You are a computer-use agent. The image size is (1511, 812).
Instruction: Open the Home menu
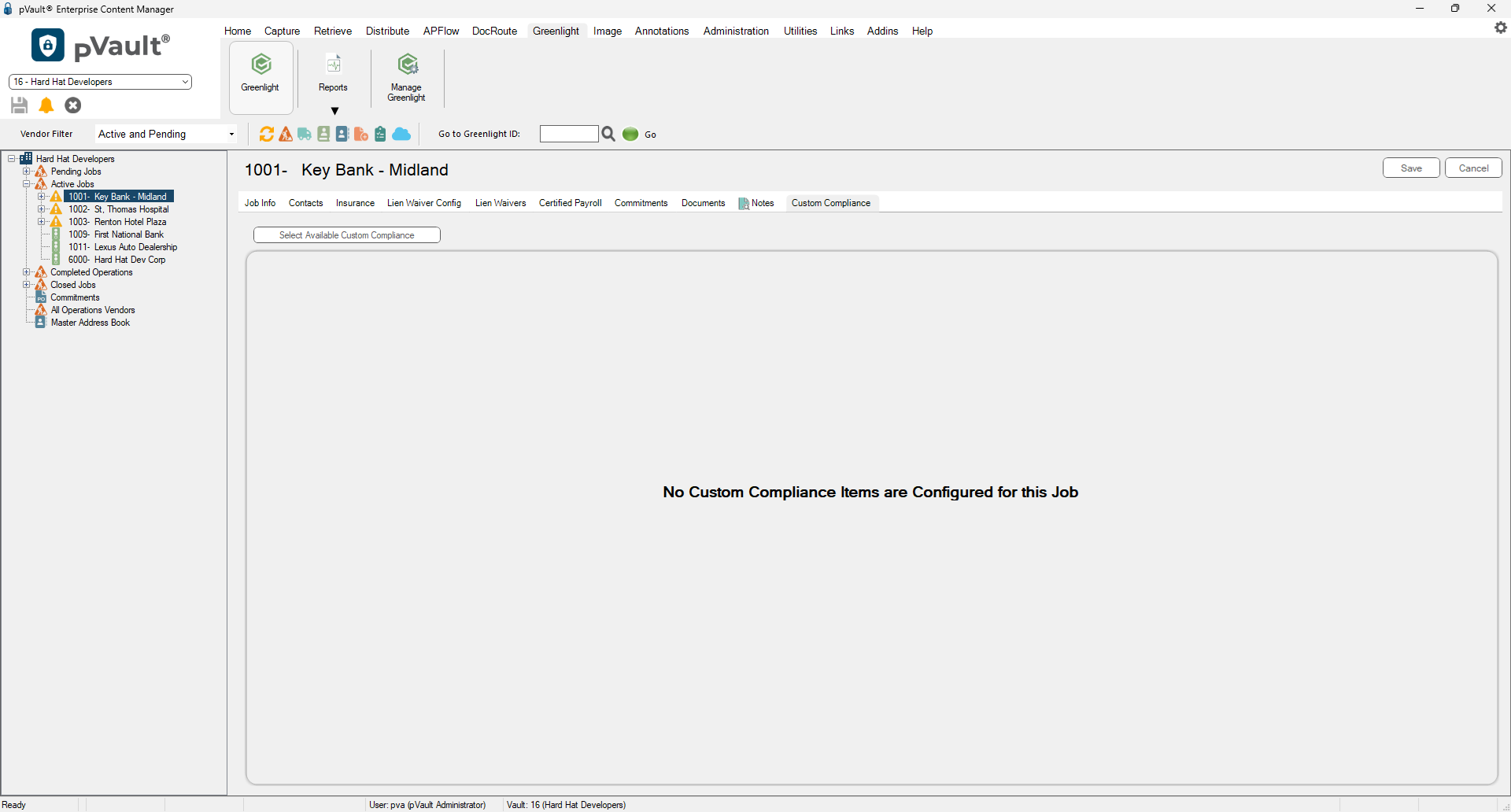pos(238,31)
